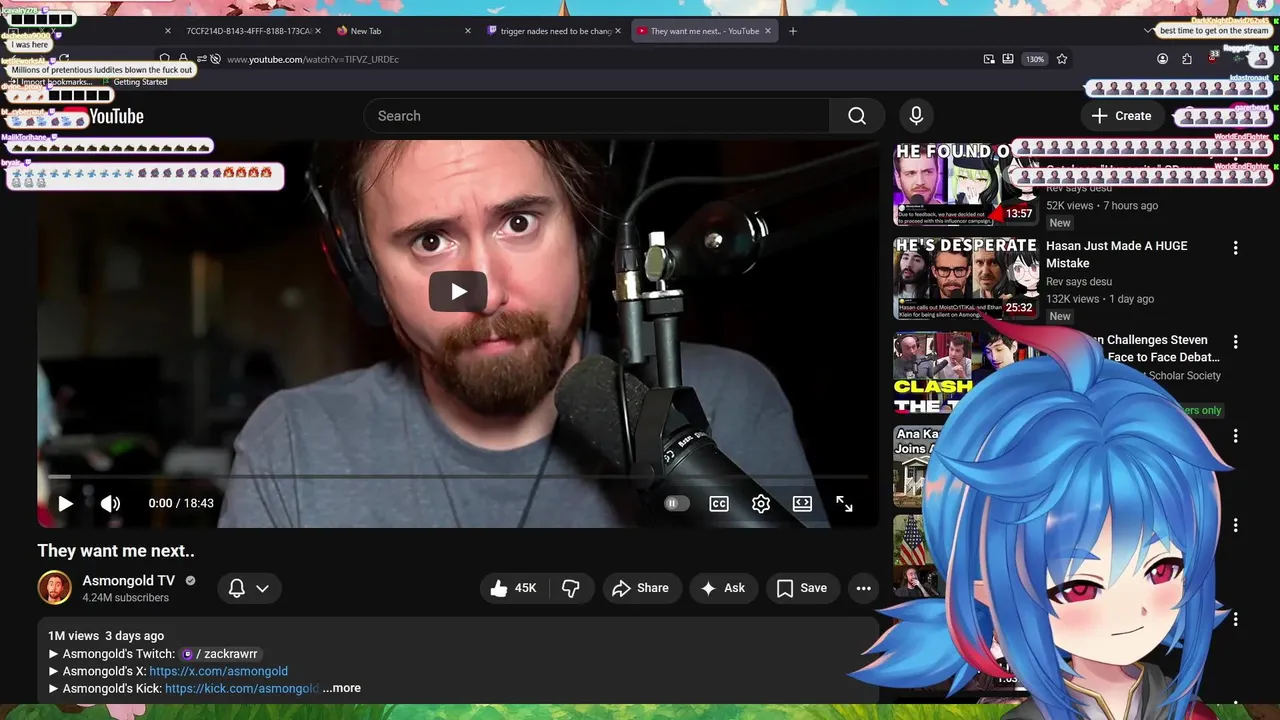Open Hasan Just Made A HUGE Mistake title
Viewport: 1280px width, 720px height.
(1117, 254)
